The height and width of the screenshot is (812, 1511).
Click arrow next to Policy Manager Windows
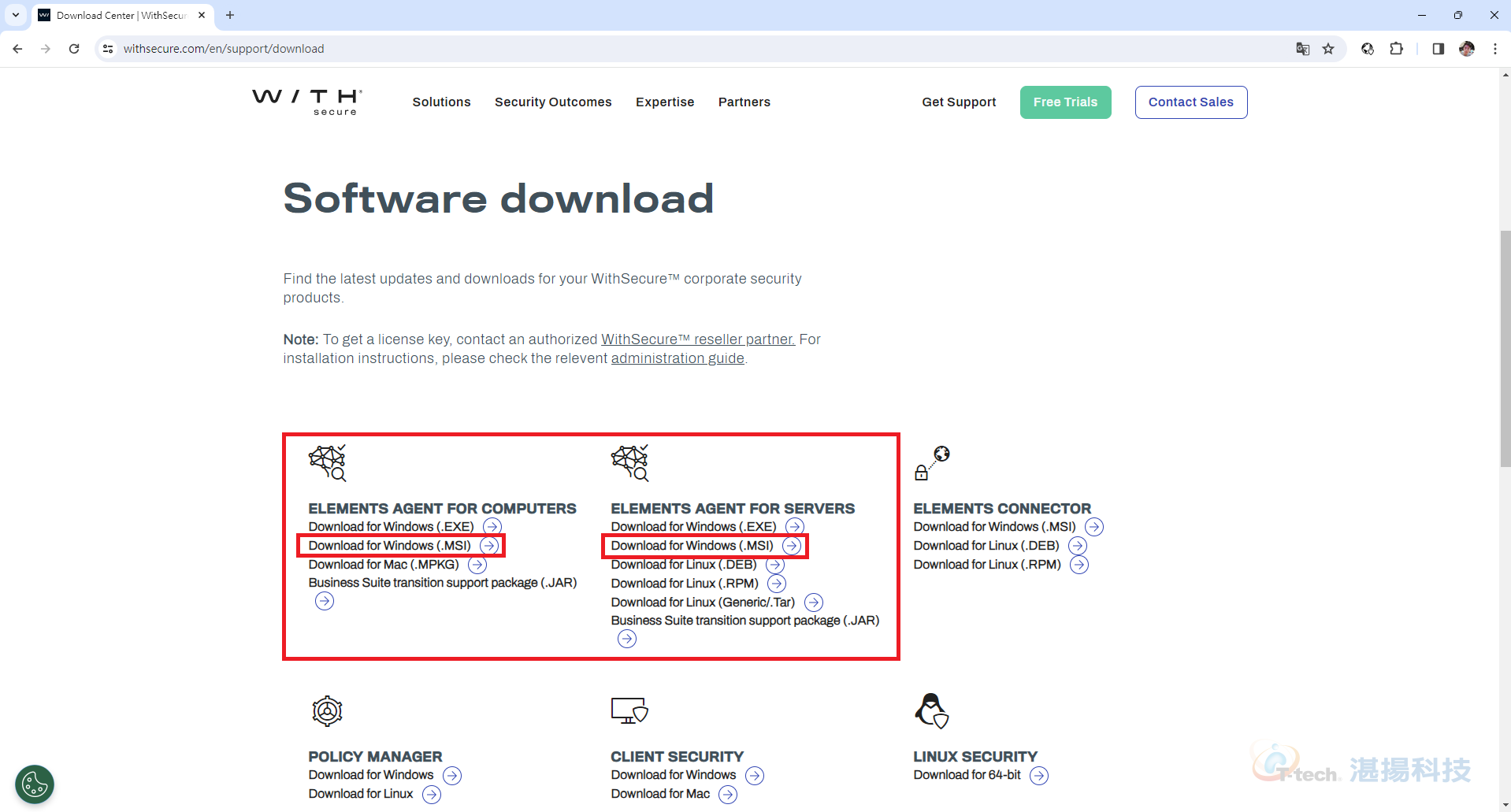[x=452, y=776]
